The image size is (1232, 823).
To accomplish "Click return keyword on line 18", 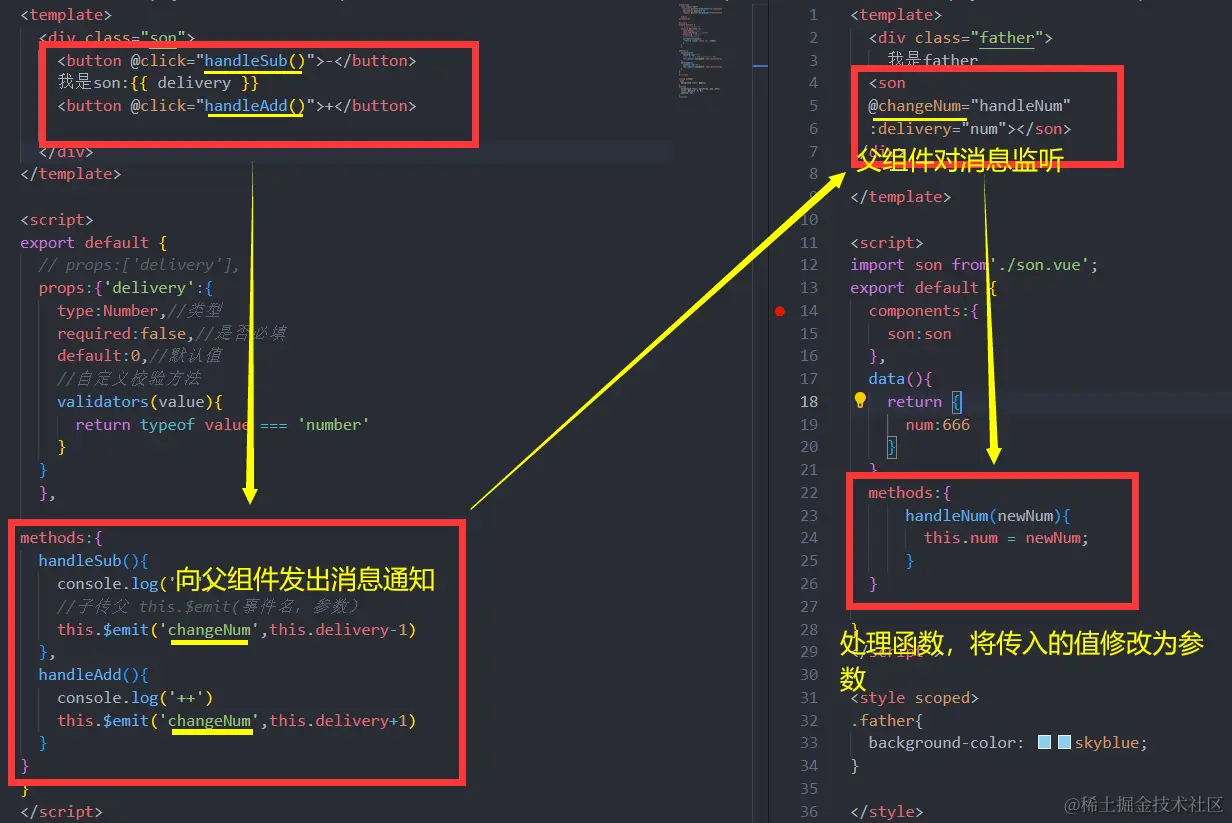I will point(914,402).
